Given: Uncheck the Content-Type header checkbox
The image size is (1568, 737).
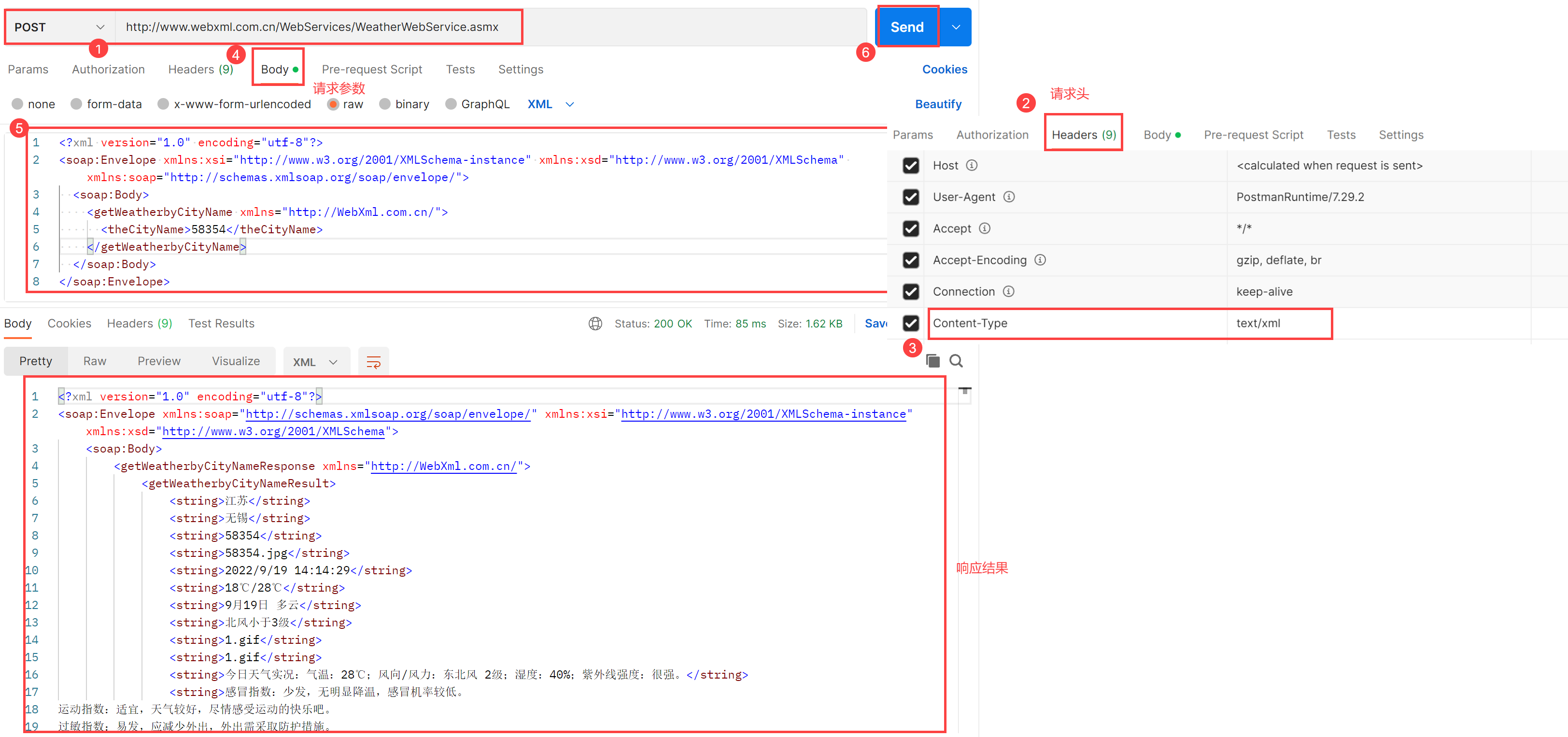Looking at the screenshot, I should tap(911, 323).
